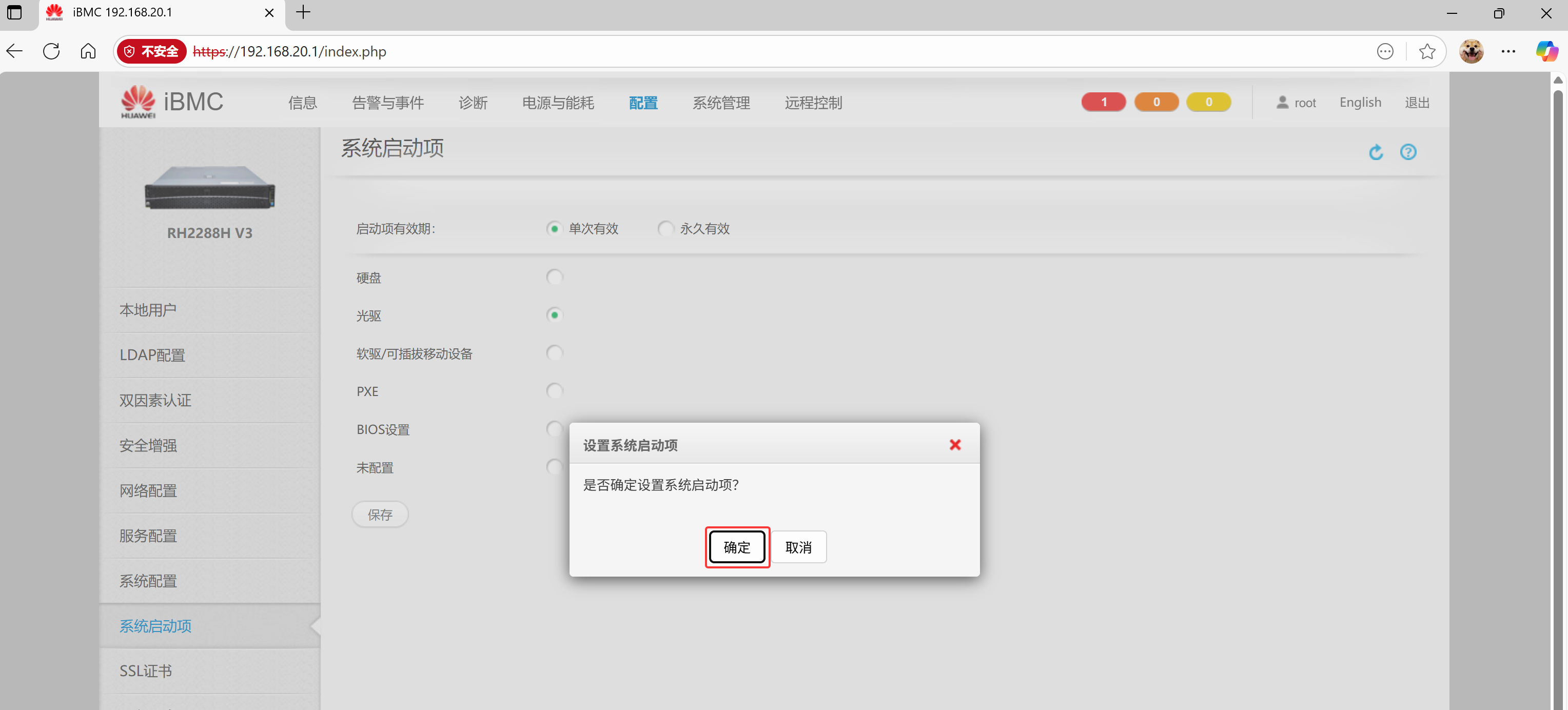Open the 远程控制 menu tab
The image size is (1568, 710).
(813, 103)
